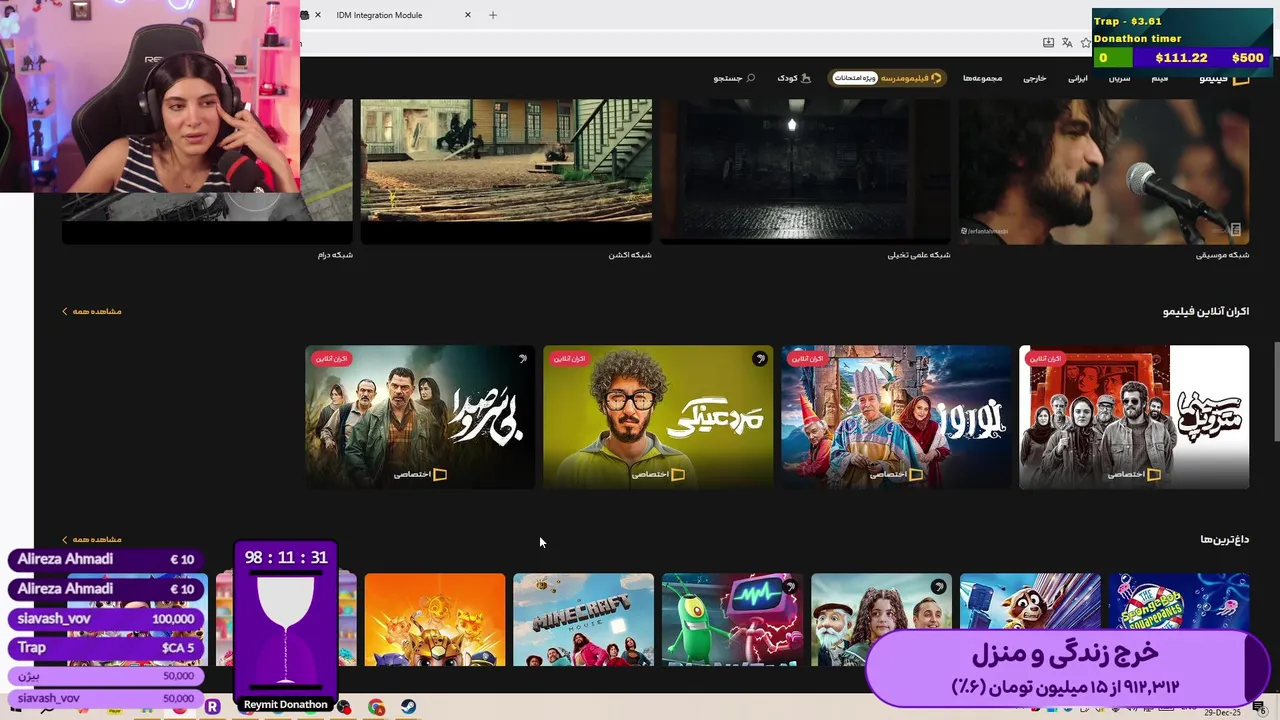1280x720 pixels.
Task: Click the translate page icon
Action: (1067, 43)
